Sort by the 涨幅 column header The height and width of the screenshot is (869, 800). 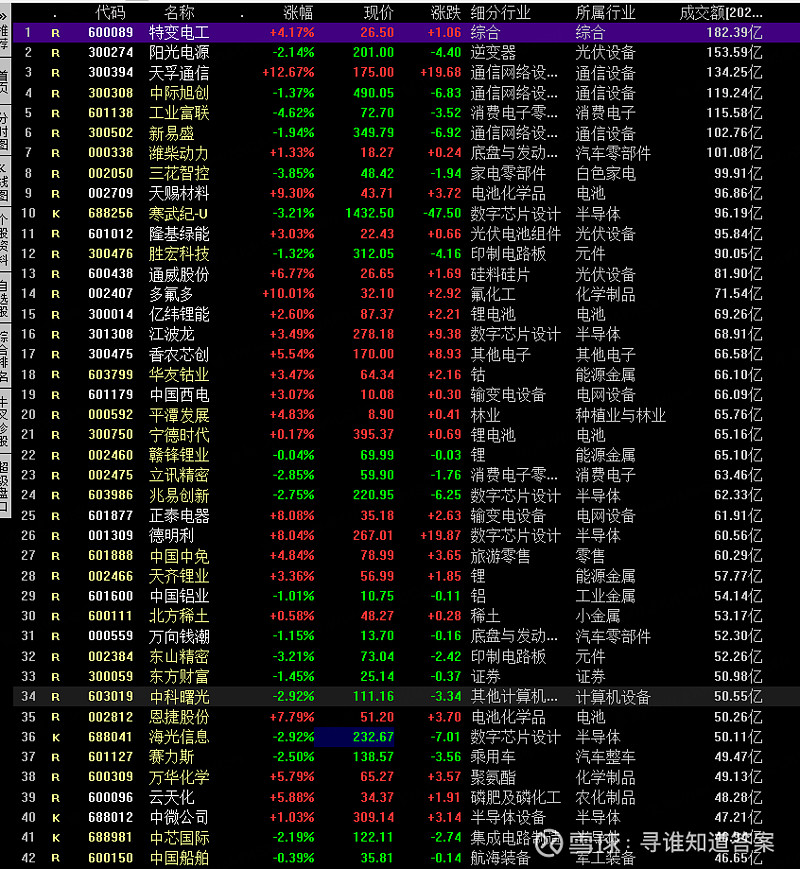[298, 12]
